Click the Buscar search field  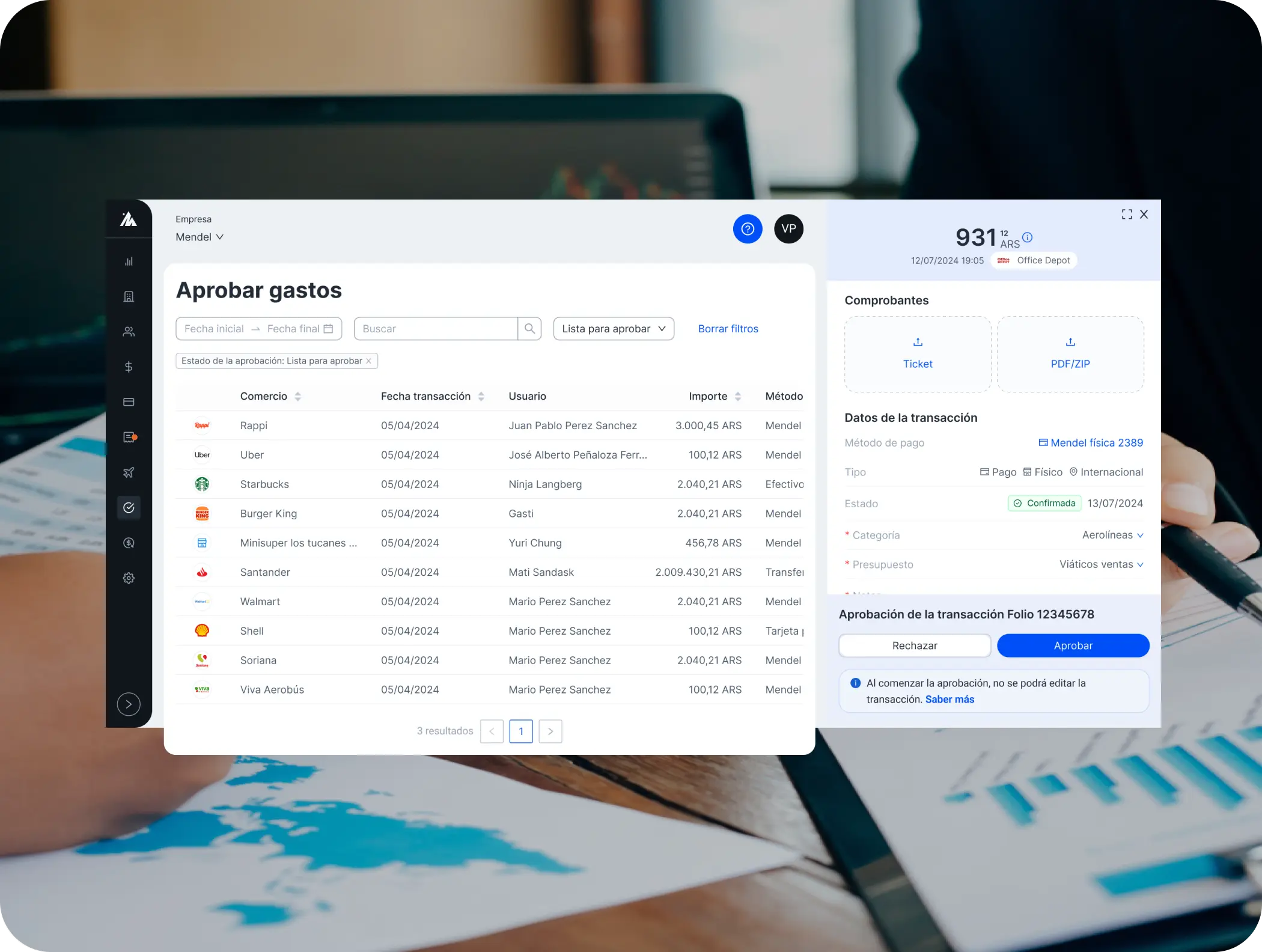tap(436, 329)
